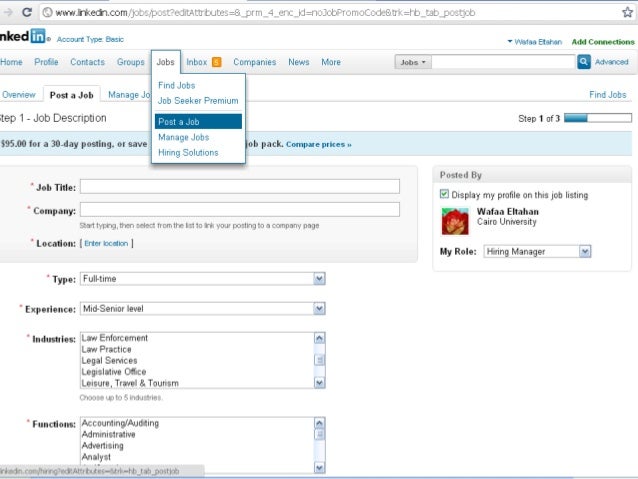Open the News navigation item
638x479 pixels.
299,62
